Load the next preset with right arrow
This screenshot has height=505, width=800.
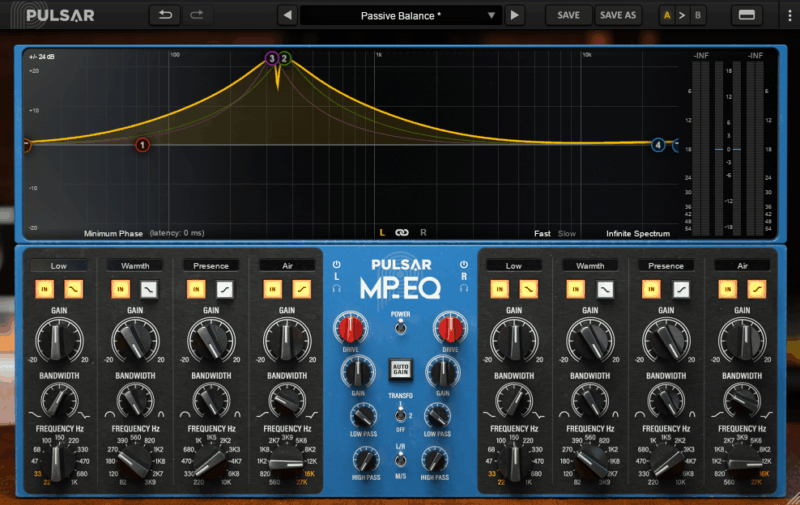pyautogui.click(x=514, y=15)
